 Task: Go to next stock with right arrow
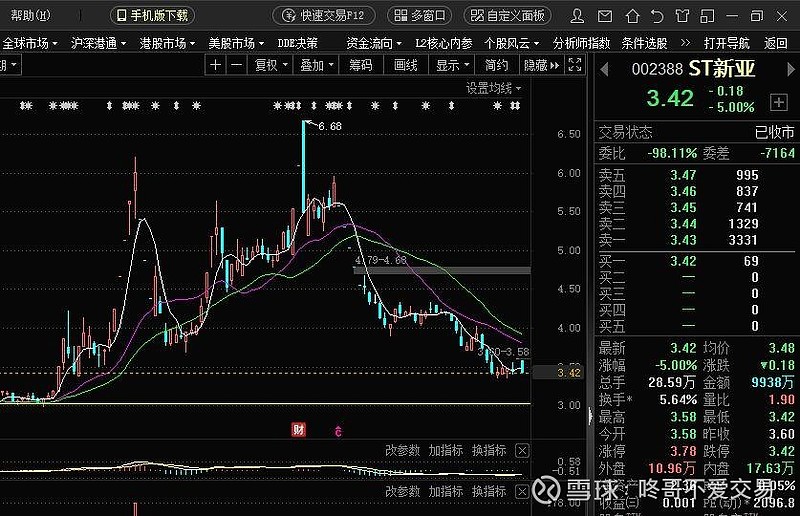pos(791,69)
